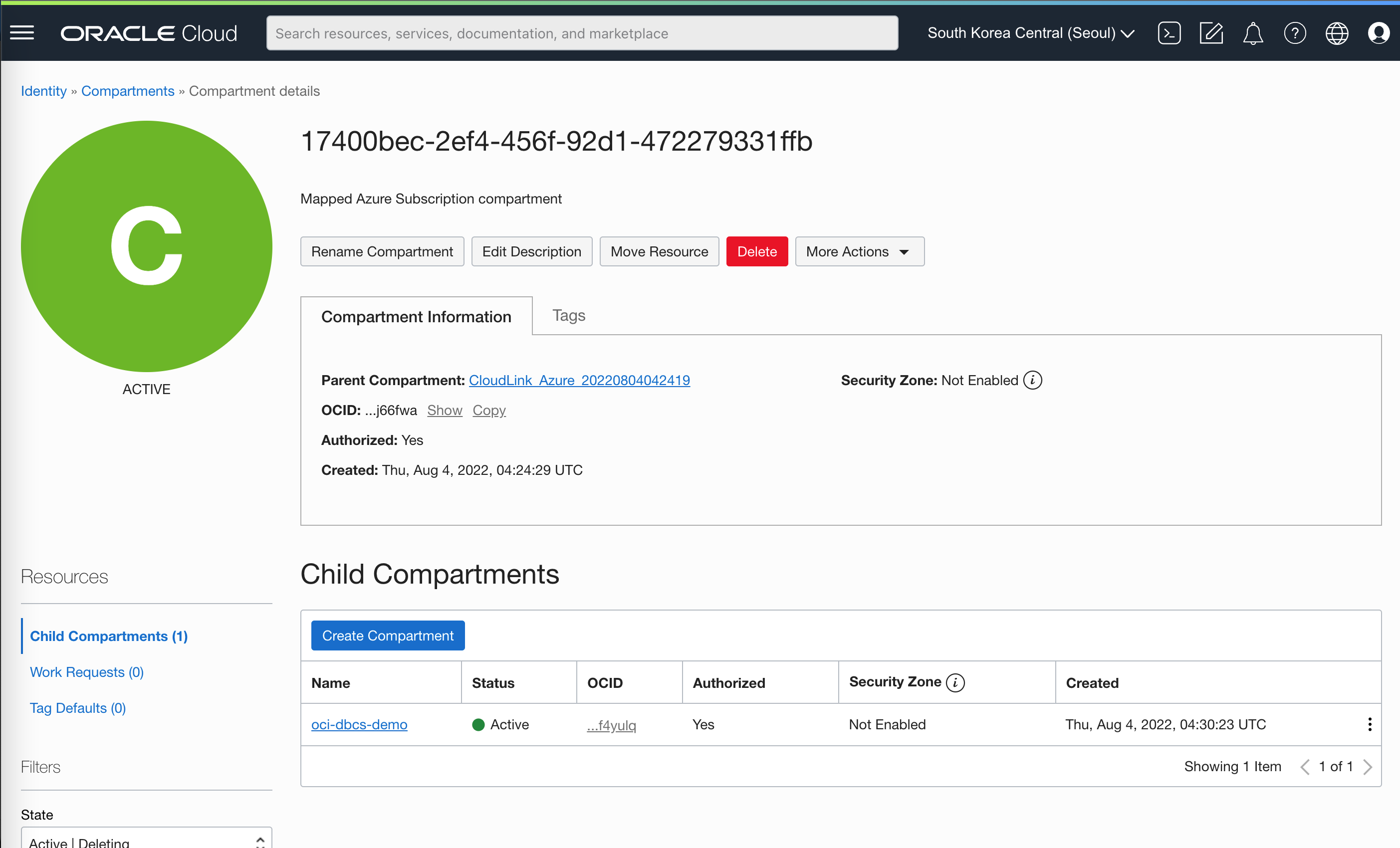Click the Create Compartment button
Viewport: 1400px width, 848px height.
click(387, 635)
